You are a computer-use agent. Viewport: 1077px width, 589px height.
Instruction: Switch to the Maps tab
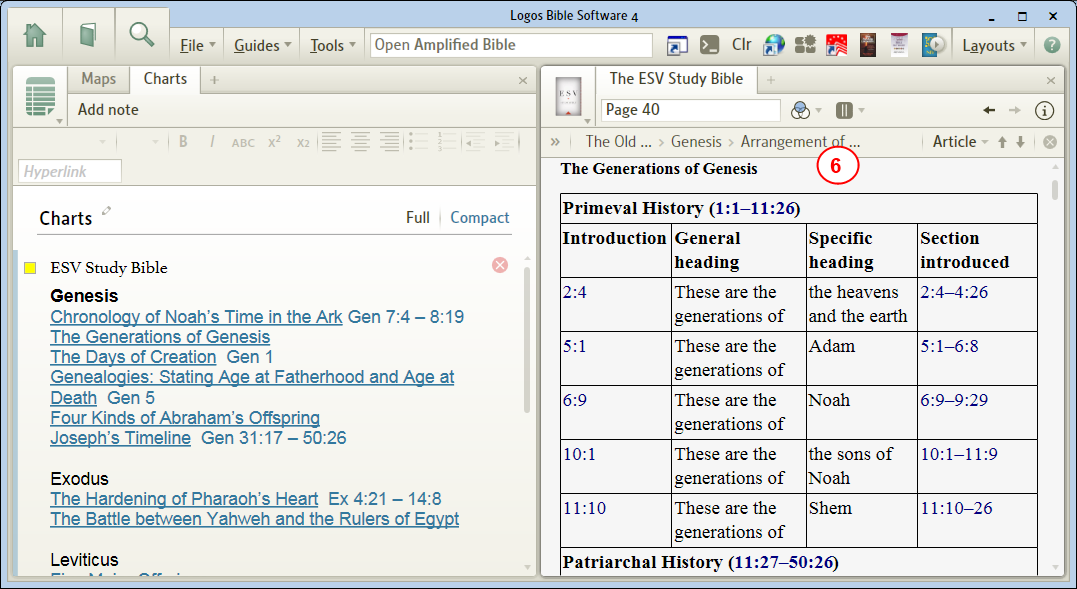pos(98,79)
